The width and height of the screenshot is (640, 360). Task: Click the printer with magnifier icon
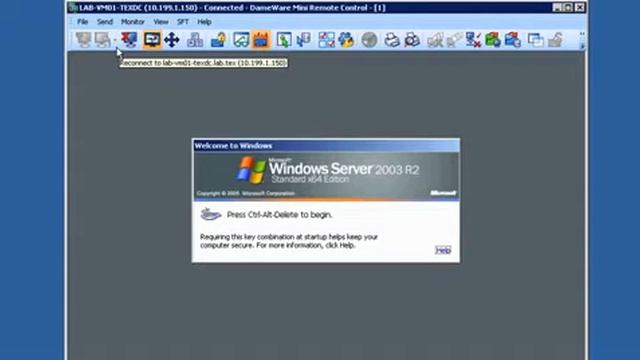coord(412,40)
